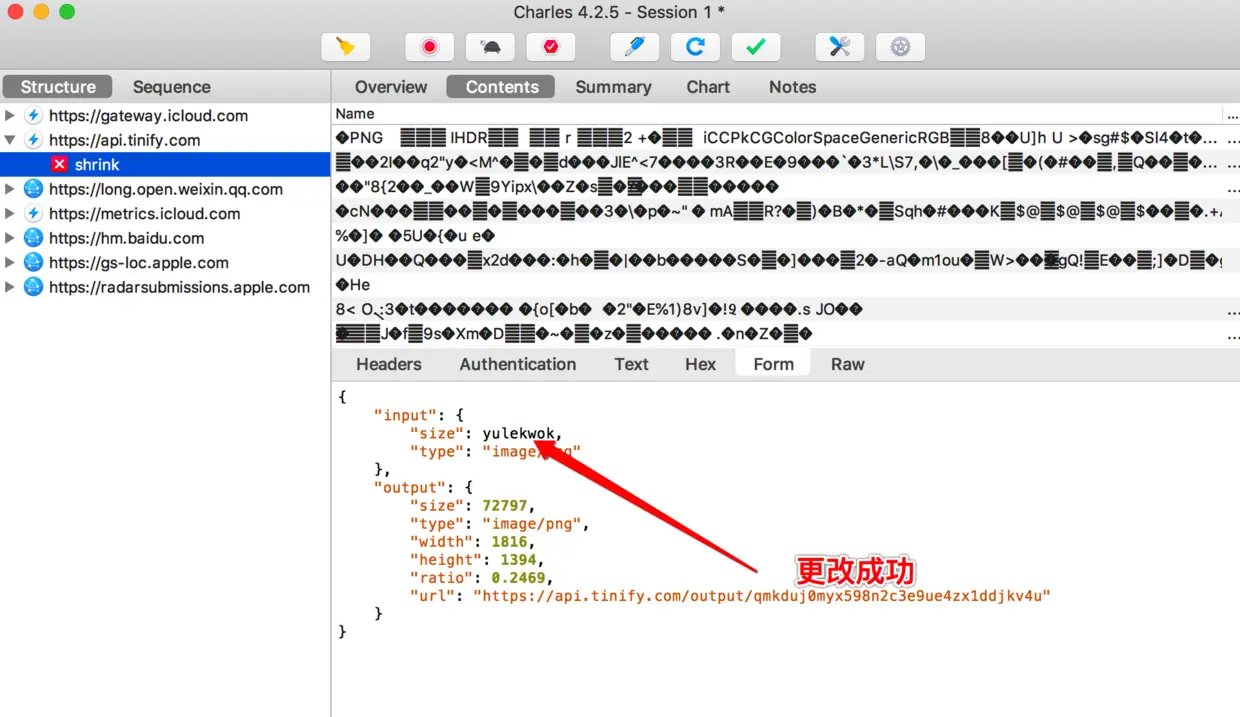The width and height of the screenshot is (1240, 717).
Task: Open the Chart tab
Action: (x=708, y=87)
